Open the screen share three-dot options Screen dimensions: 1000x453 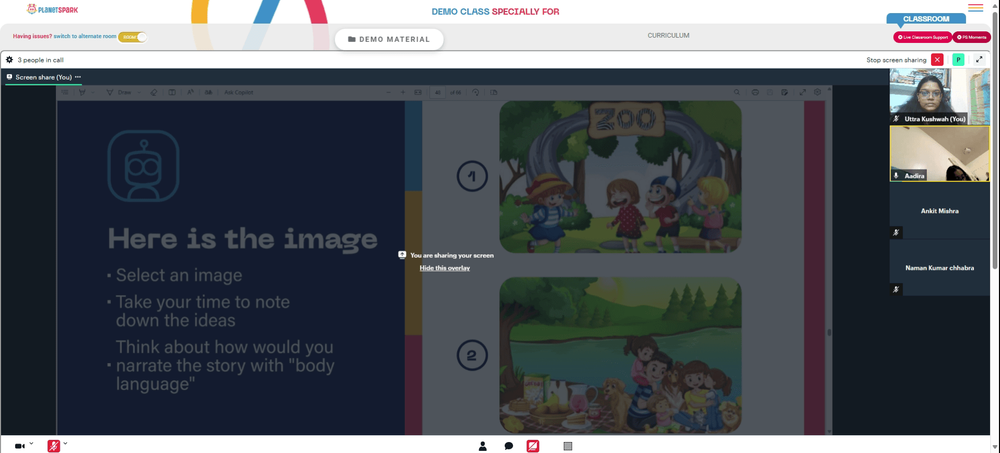(78, 77)
